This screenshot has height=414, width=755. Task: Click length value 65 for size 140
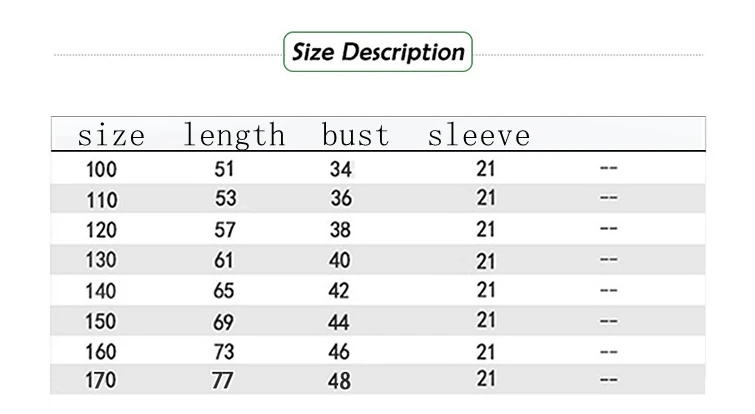[x=225, y=291]
